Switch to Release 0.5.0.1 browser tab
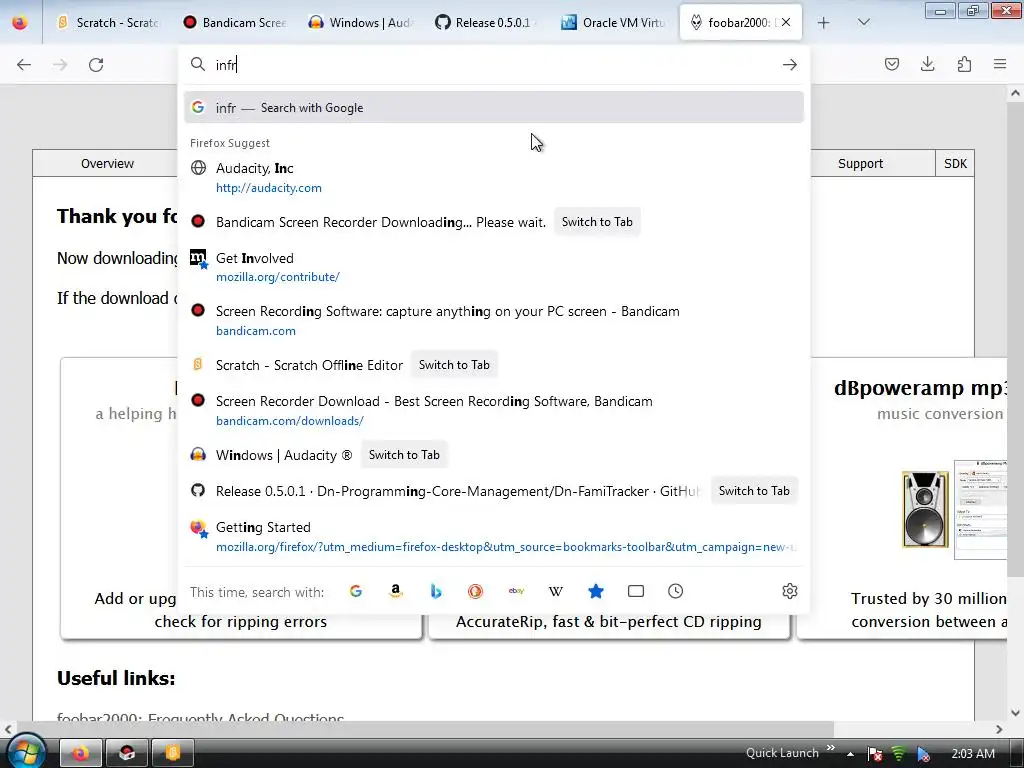The height and width of the screenshot is (768, 1024). [x=488, y=23]
